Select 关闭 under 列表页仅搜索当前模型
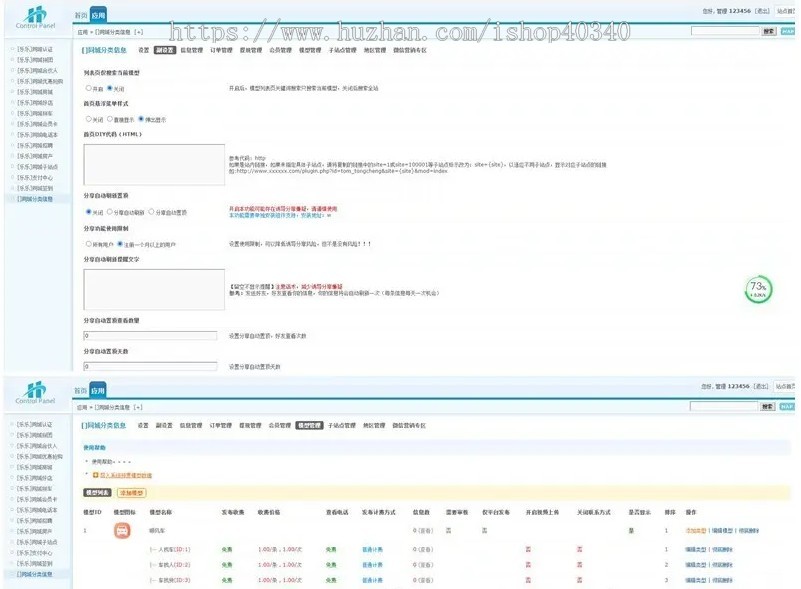The image size is (801, 589). coord(110,88)
